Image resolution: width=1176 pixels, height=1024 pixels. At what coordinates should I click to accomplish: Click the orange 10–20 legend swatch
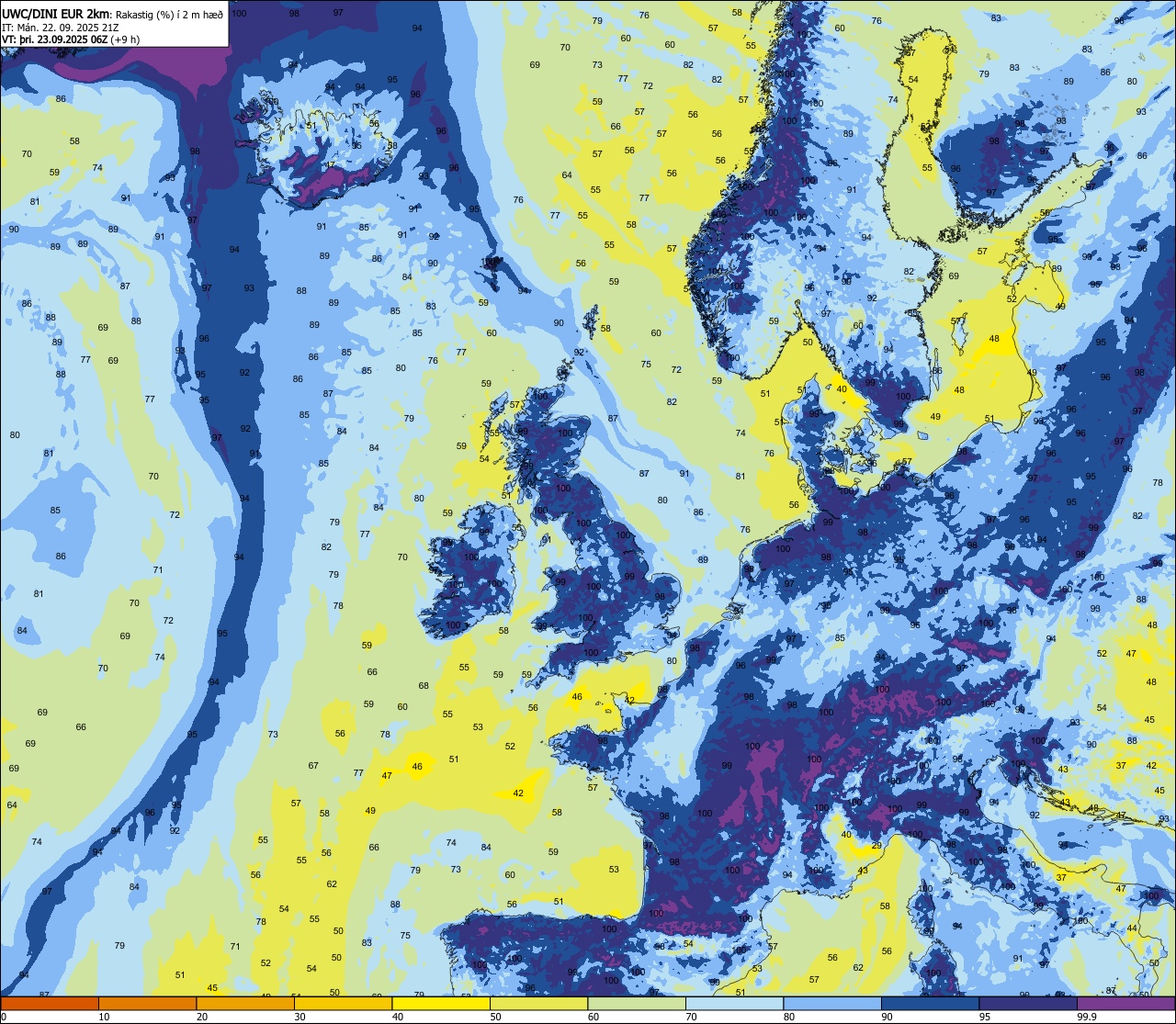(x=147, y=1003)
